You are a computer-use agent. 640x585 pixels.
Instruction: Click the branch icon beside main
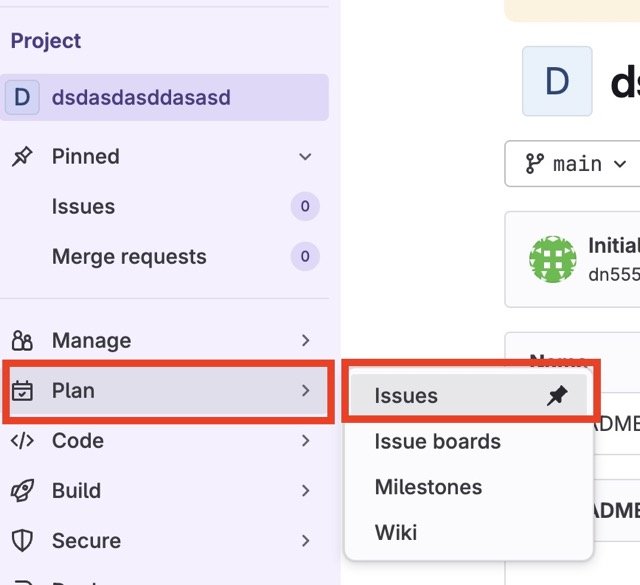point(535,164)
